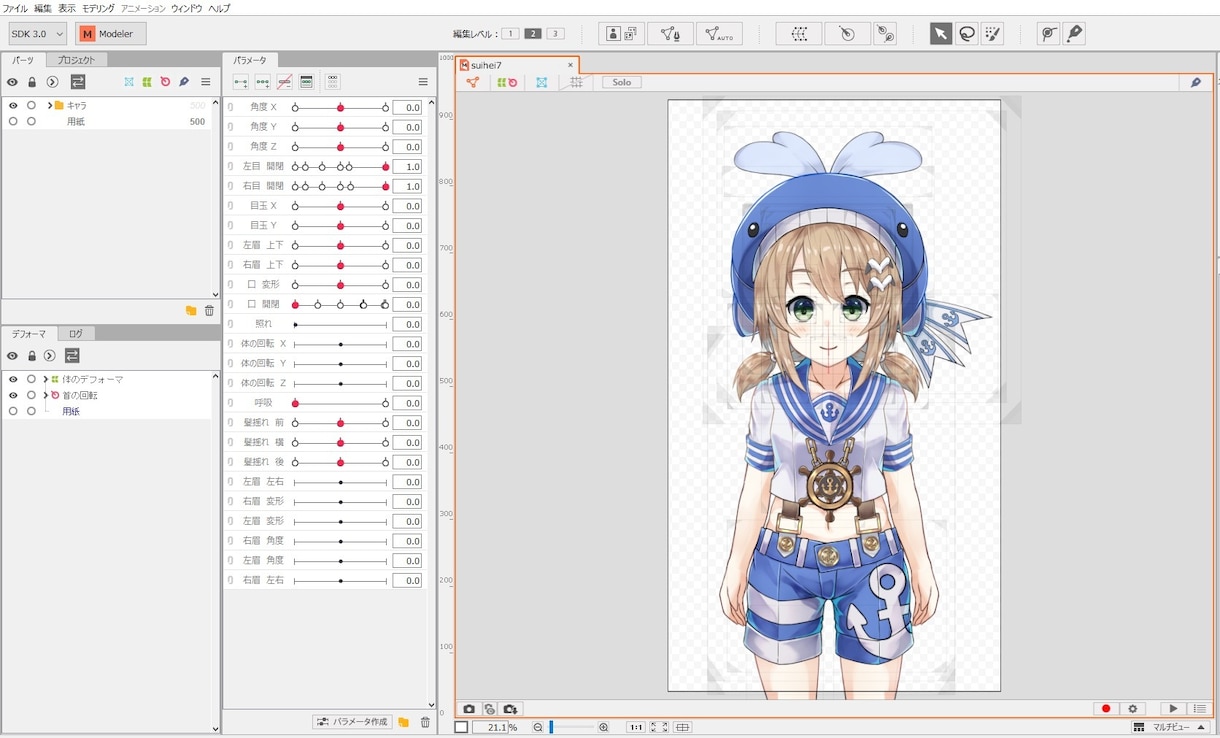Click the 角度 Y value input field
1220x738 pixels.
pyautogui.click(x=407, y=127)
